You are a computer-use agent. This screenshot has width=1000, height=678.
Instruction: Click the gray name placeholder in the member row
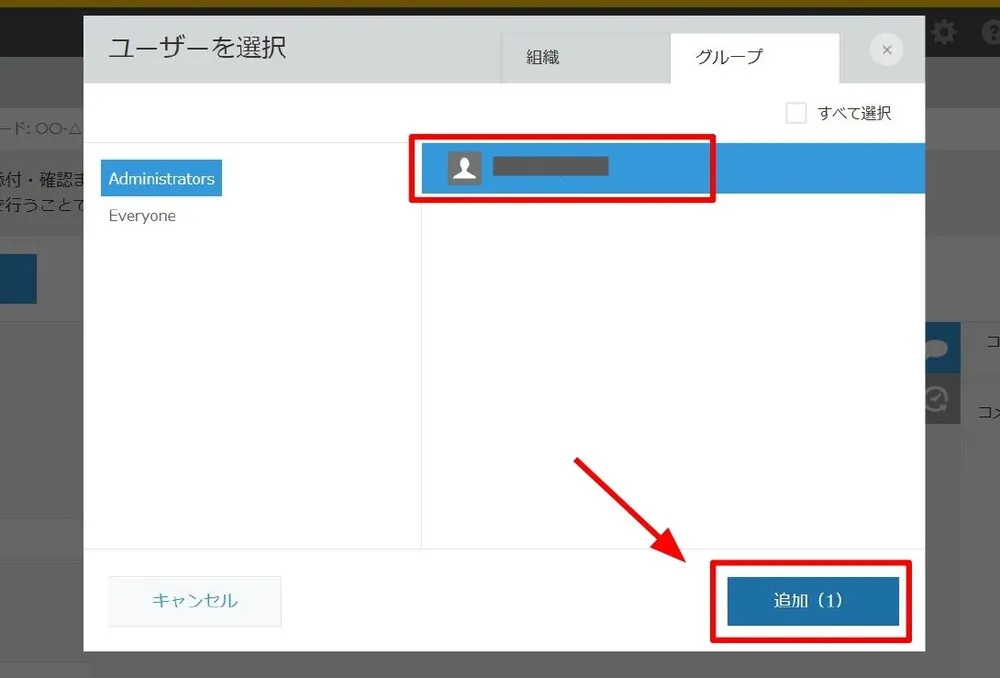[x=550, y=168]
